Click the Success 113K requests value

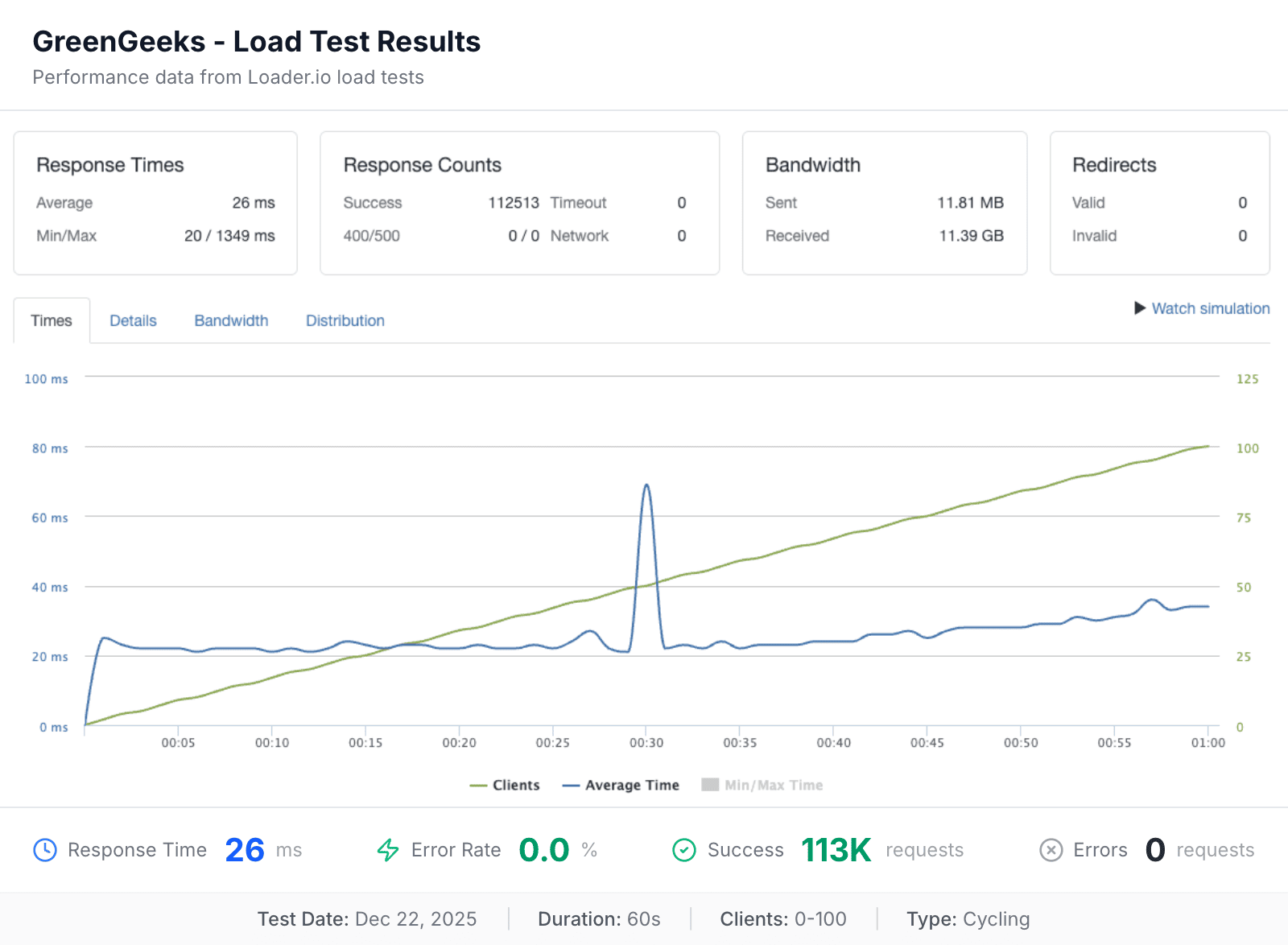836,849
